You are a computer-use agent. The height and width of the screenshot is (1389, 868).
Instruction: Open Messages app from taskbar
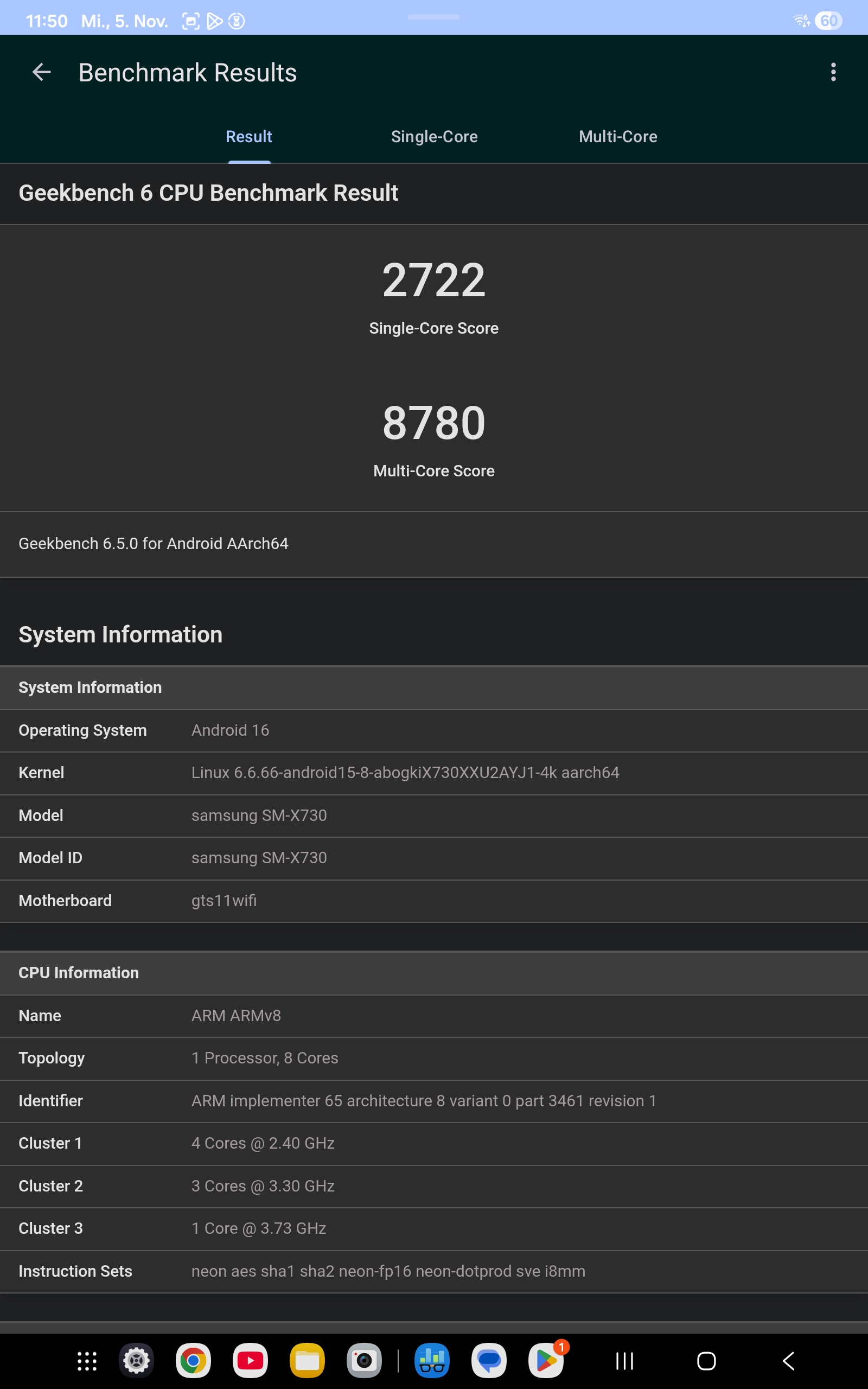click(489, 1361)
